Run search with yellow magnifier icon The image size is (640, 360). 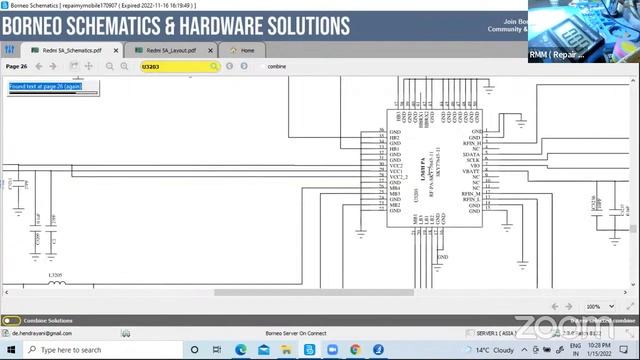[214, 66]
